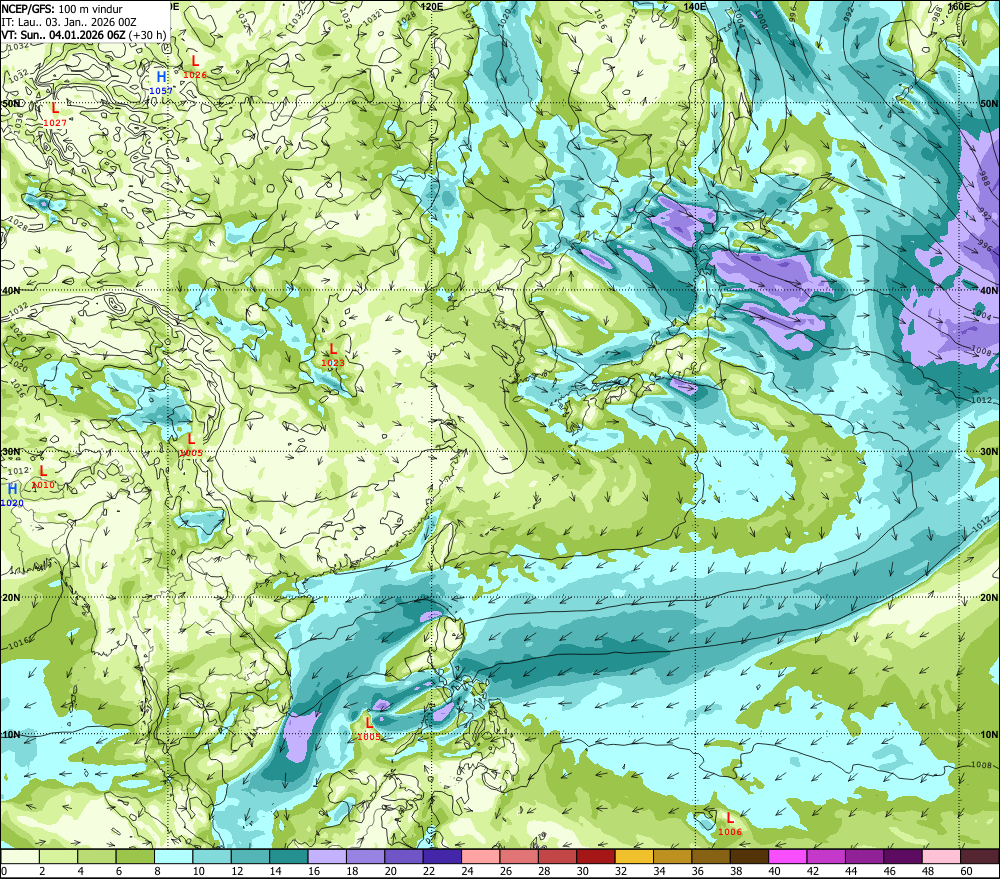Click the pale pink 48–60 legend swatch

[x=942, y=856]
